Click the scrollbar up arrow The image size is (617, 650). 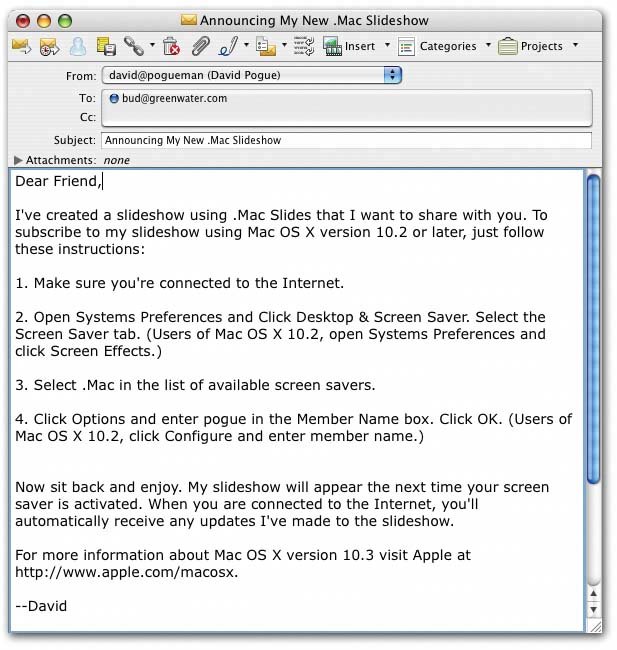(x=593, y=594)
